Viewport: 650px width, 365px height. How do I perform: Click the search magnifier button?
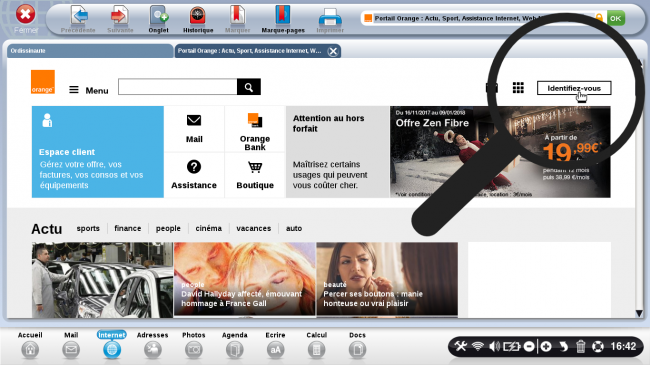pyautogui.click(x=249, y=87)
